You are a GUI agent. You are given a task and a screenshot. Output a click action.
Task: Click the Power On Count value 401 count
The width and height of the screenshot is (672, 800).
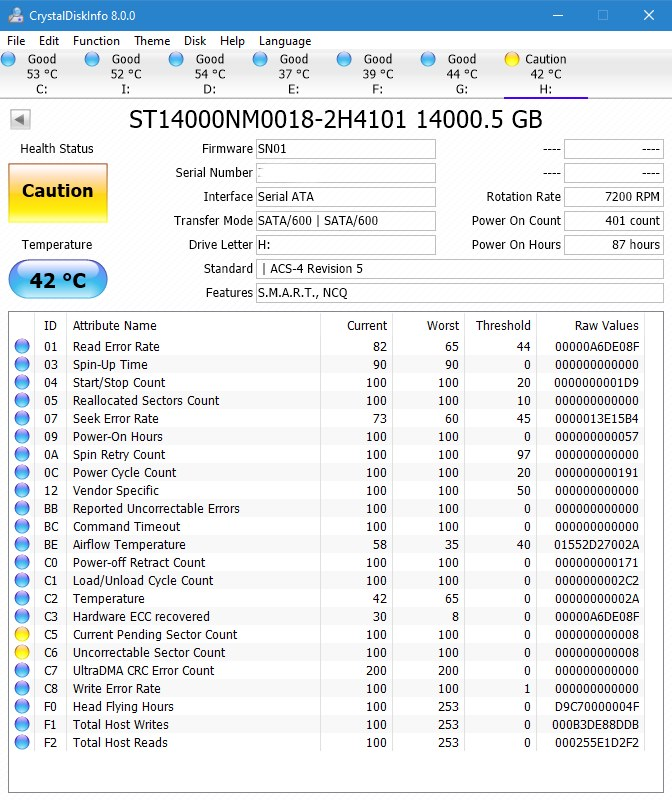pyautogui.click(x=614, y=221)
